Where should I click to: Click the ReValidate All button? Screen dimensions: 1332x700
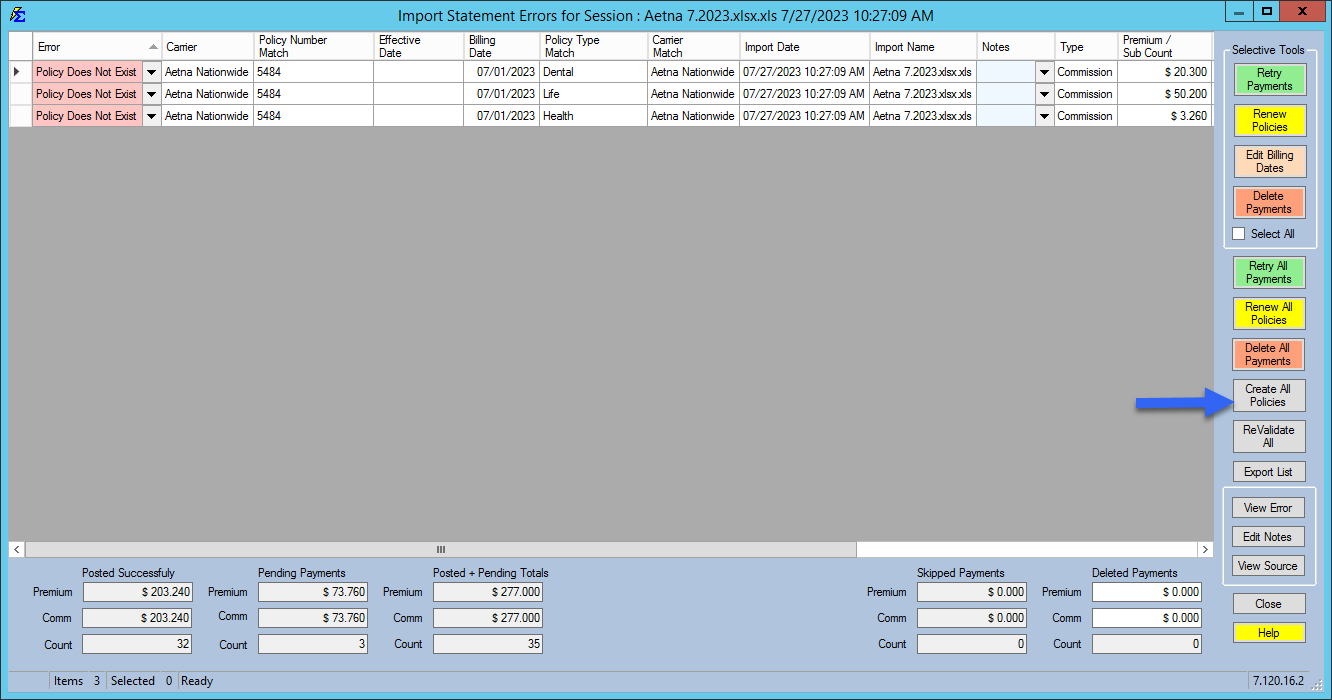click(x=1269, y=435)
